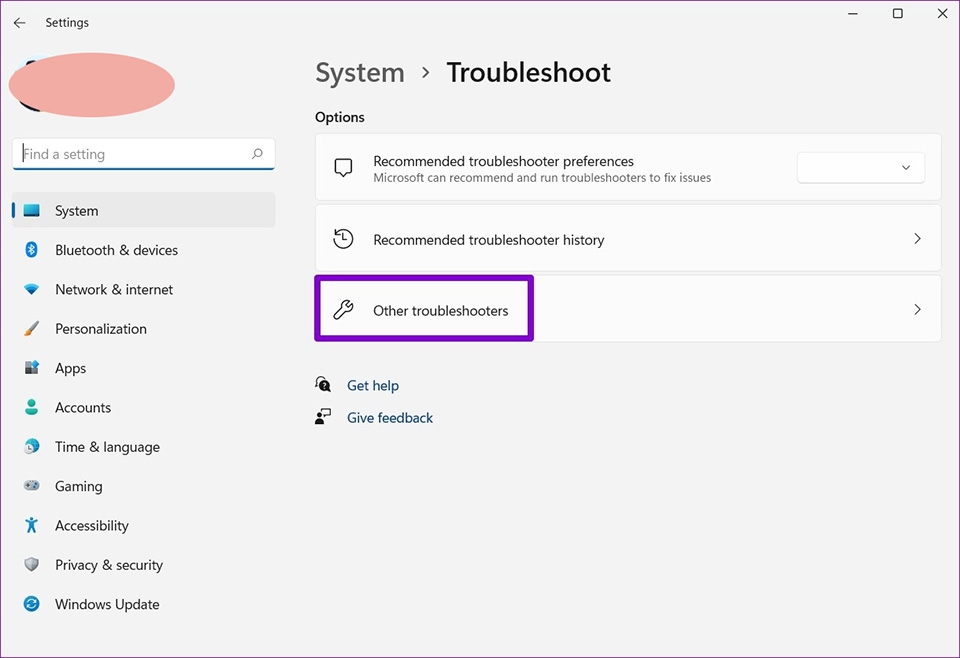Image resolution: width=960 pixels, height=658 pixels.
Task: Click the Other troubleshooters wrench icon
Action: 343,310
